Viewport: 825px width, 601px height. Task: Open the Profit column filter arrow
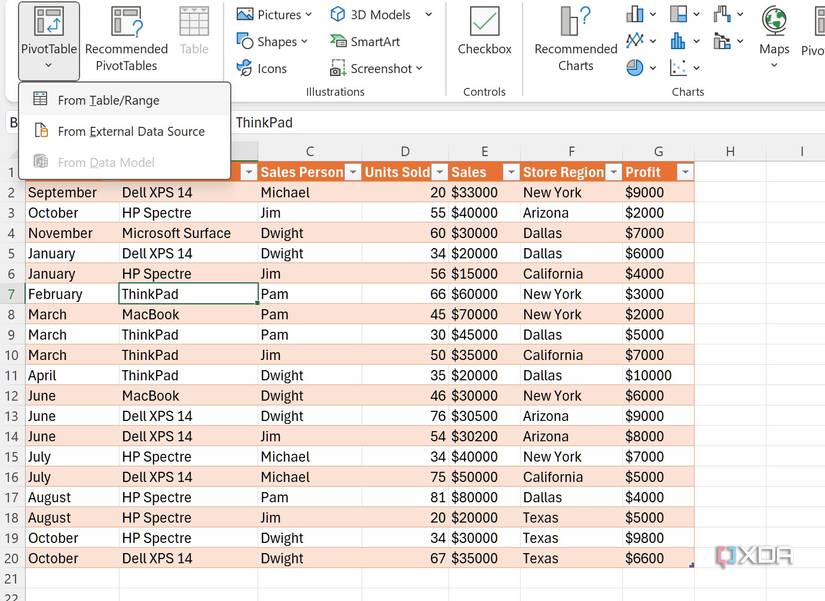coord(684,172)
